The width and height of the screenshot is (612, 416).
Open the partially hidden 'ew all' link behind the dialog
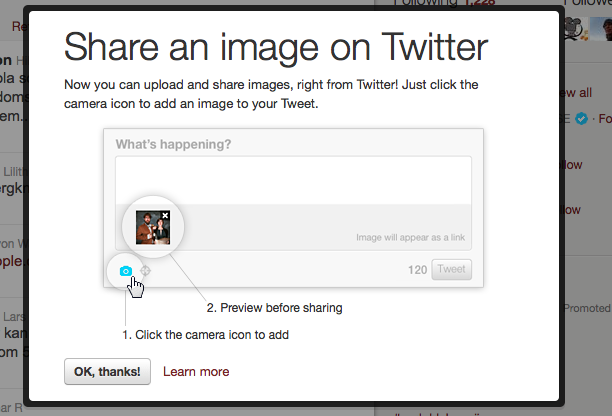(576, 93)
